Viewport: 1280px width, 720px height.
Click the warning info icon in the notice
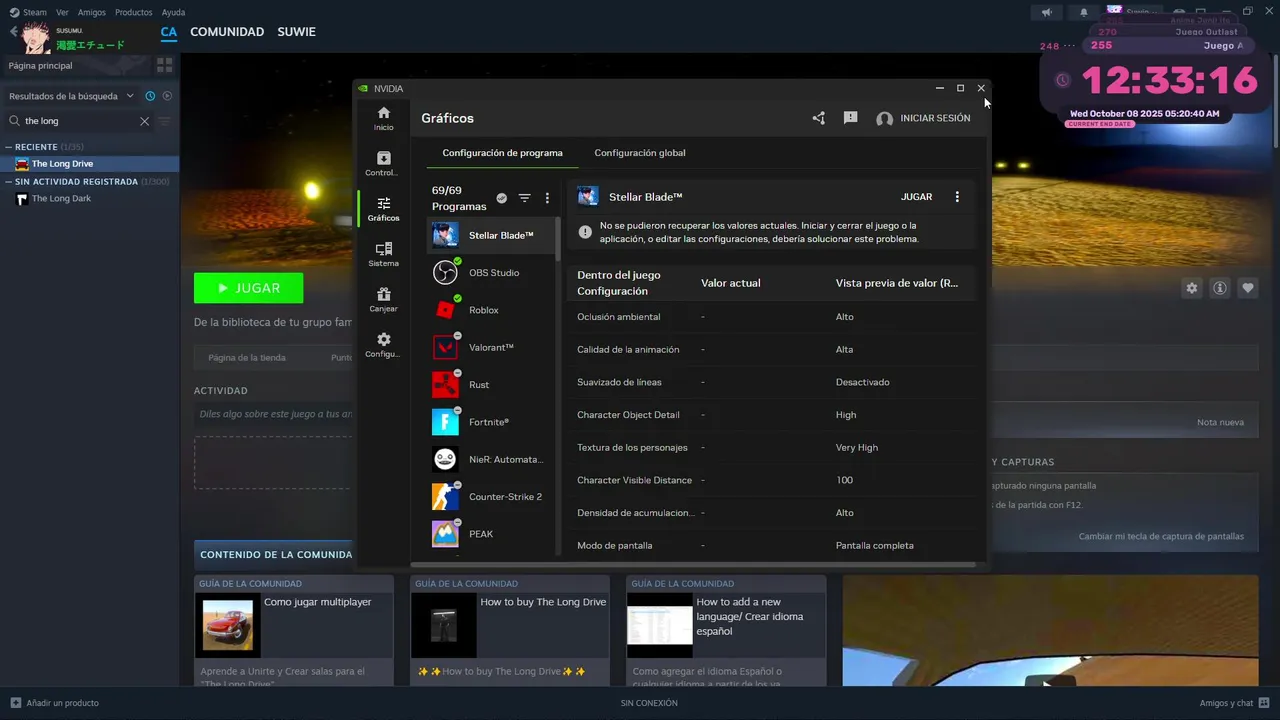[x=585, y=232]
